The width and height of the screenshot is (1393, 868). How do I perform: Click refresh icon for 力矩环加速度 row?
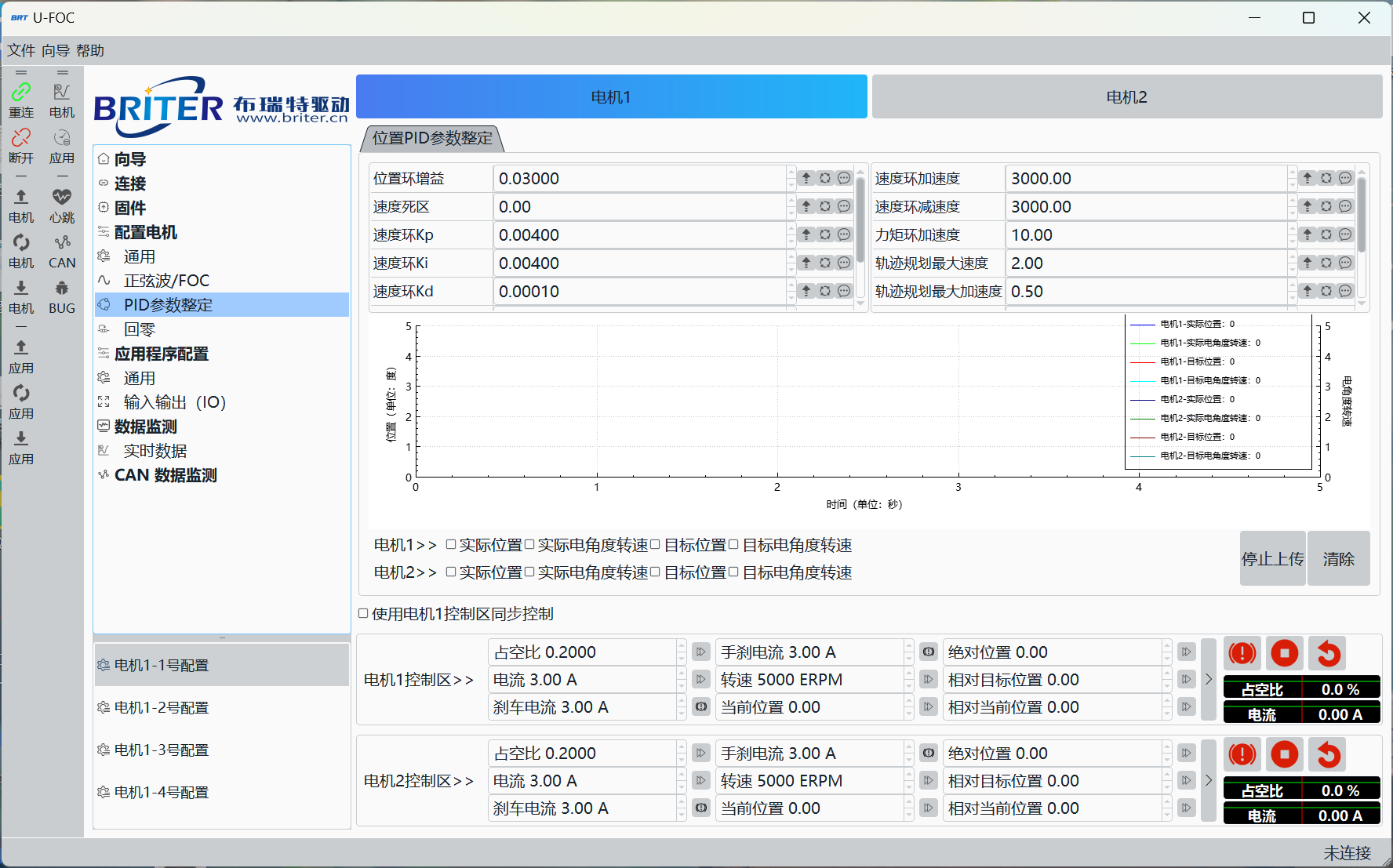tap(1326, 234)
